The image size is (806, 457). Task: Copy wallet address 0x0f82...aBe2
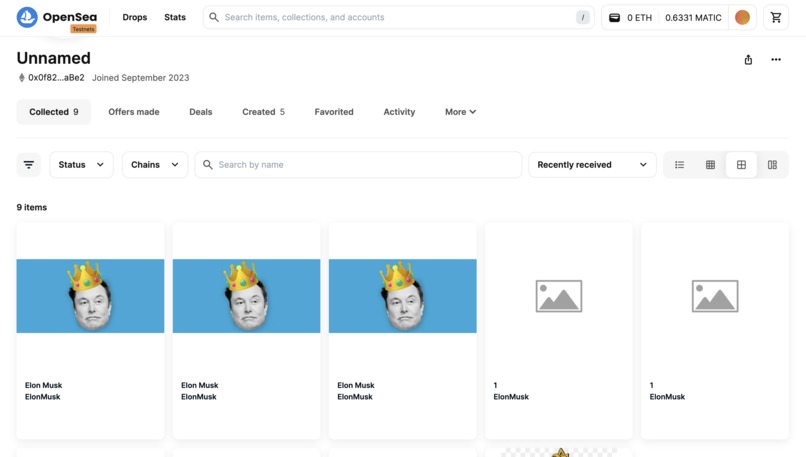tap(56, 78)
